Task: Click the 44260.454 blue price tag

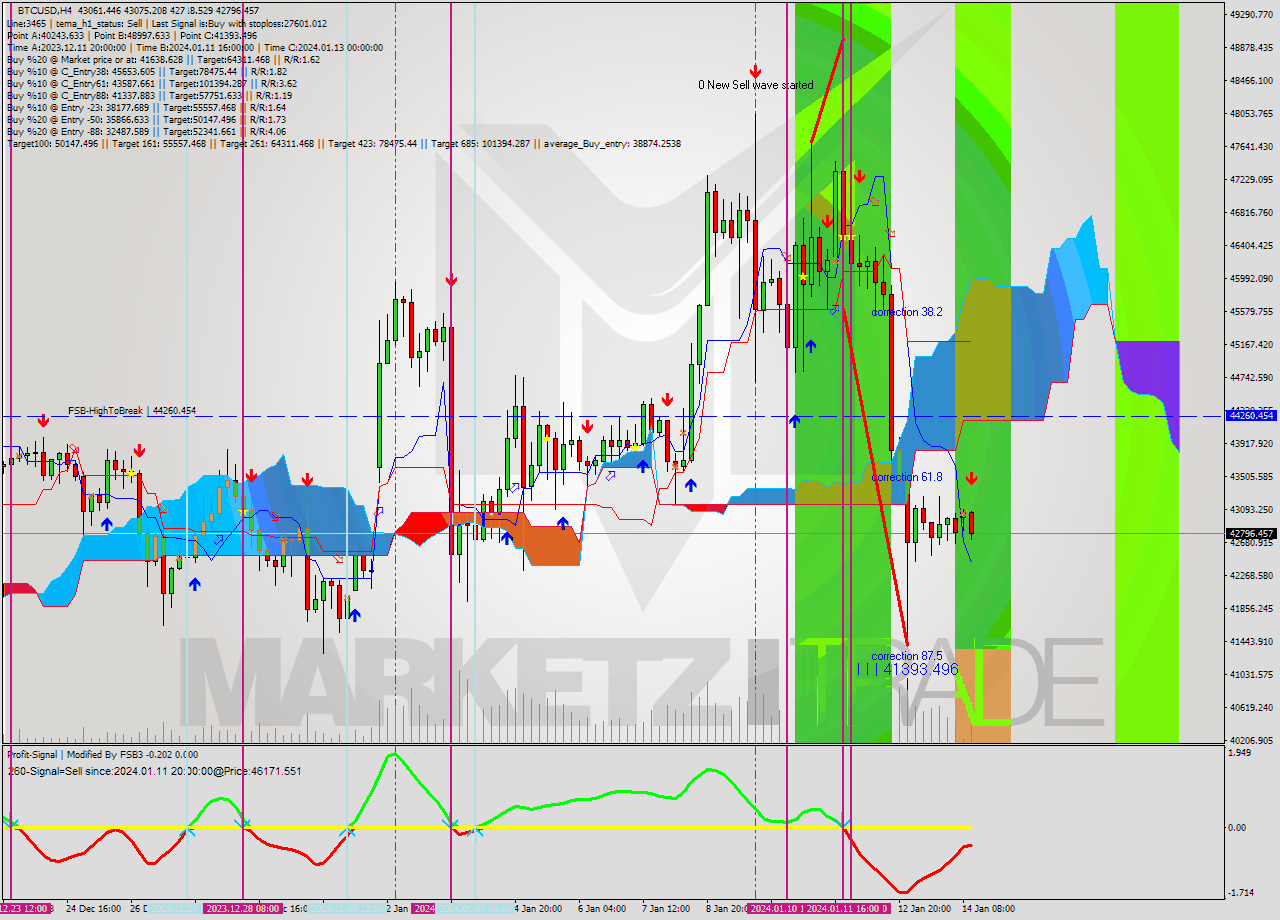Action: pos(1250,415)
